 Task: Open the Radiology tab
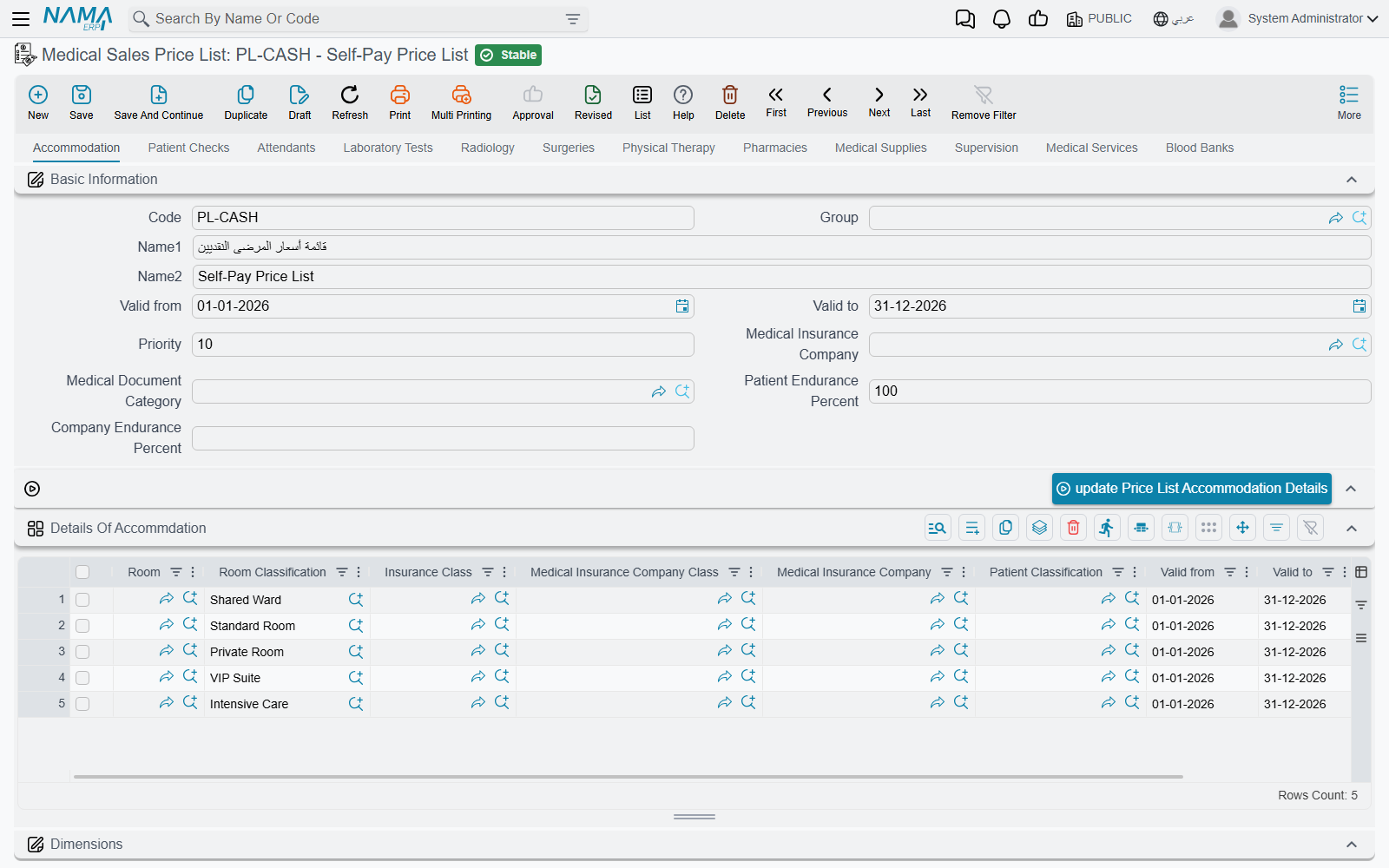pyautogui.click(x=488, y=148)
